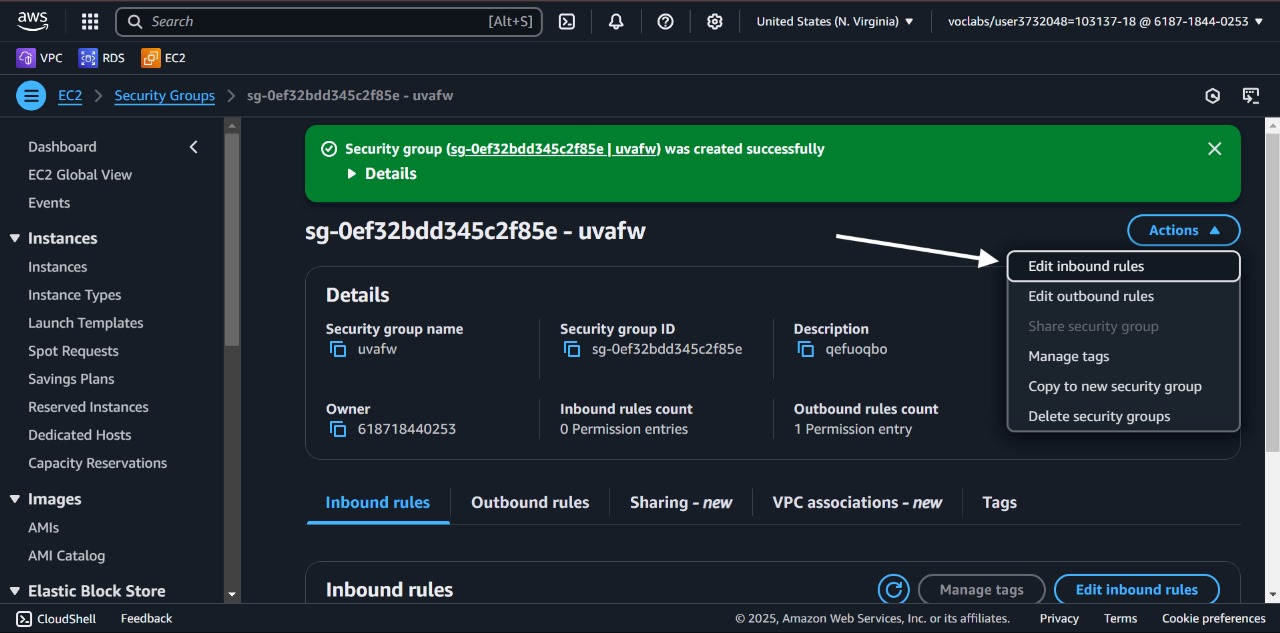Copy the owner account number
The image size is (1280, 633).
[x=338, y=429]
